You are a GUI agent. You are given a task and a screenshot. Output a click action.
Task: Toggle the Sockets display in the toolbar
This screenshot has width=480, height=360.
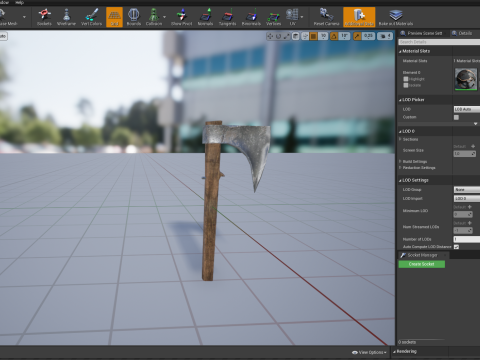(x=44, y=17)
